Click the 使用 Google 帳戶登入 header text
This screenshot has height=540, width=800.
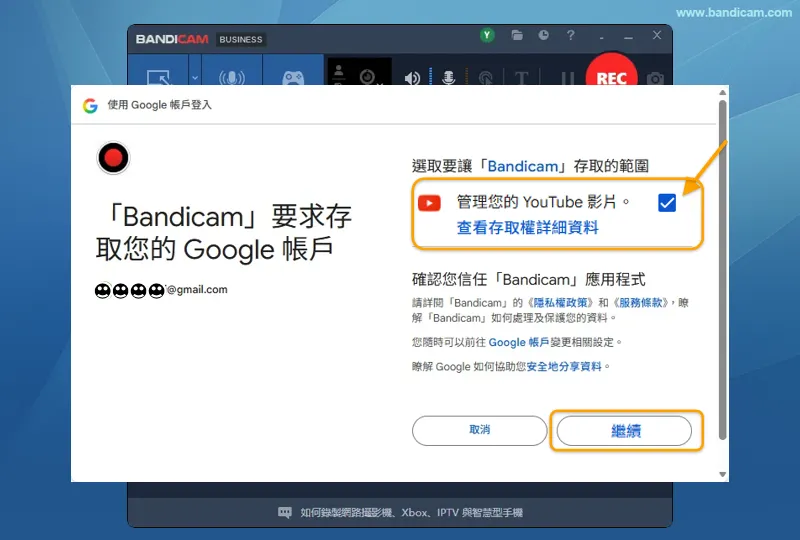tap(159, 105)
